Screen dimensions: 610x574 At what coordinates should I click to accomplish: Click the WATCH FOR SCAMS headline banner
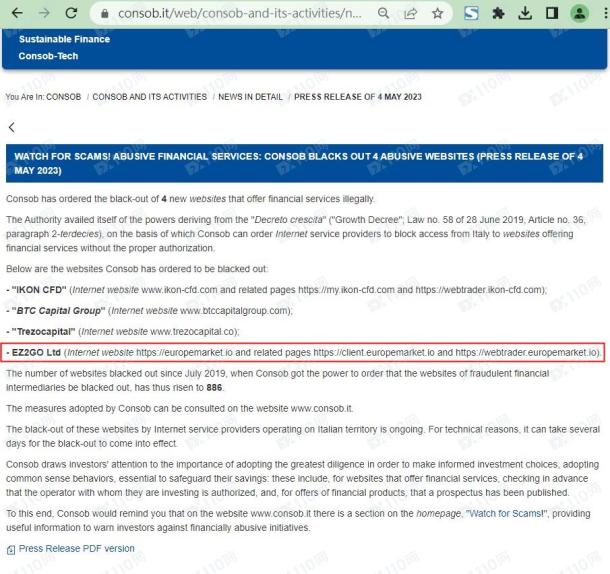[x=304, y=163]
